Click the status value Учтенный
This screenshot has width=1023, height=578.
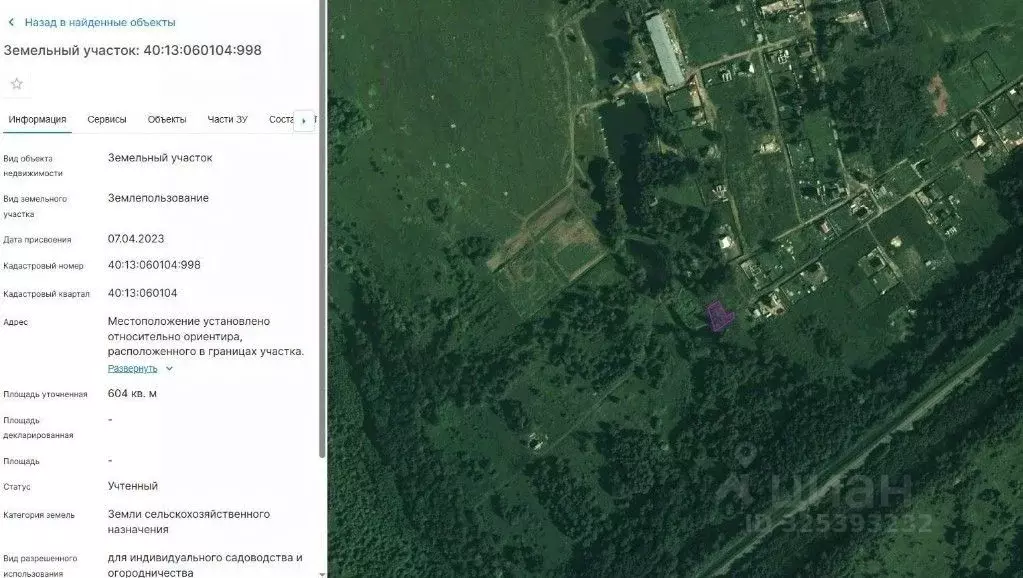(x=132, y=486)
